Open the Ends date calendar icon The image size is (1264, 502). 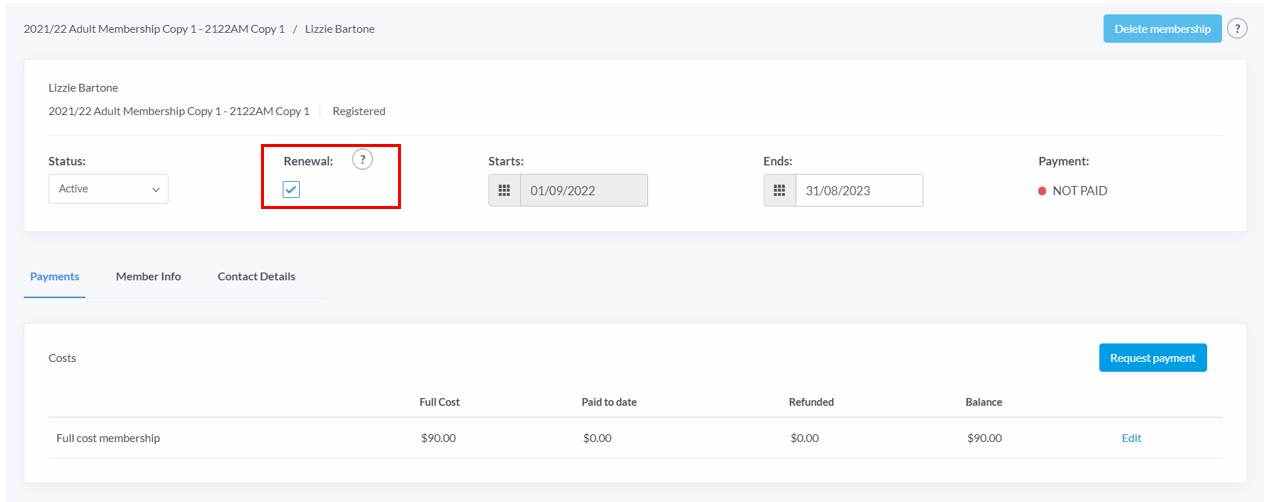780,190
